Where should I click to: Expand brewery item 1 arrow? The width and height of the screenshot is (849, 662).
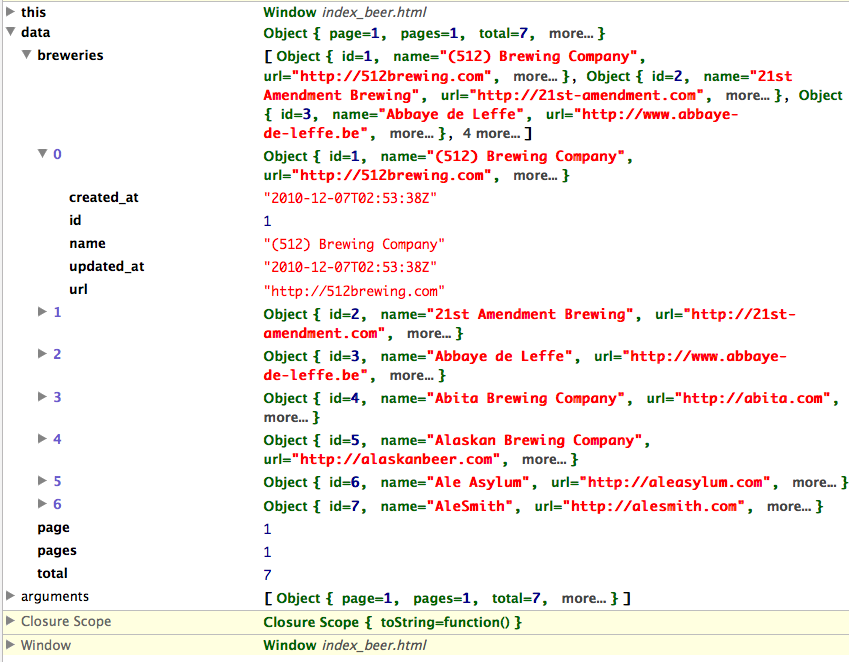click(x=42, y=312)
